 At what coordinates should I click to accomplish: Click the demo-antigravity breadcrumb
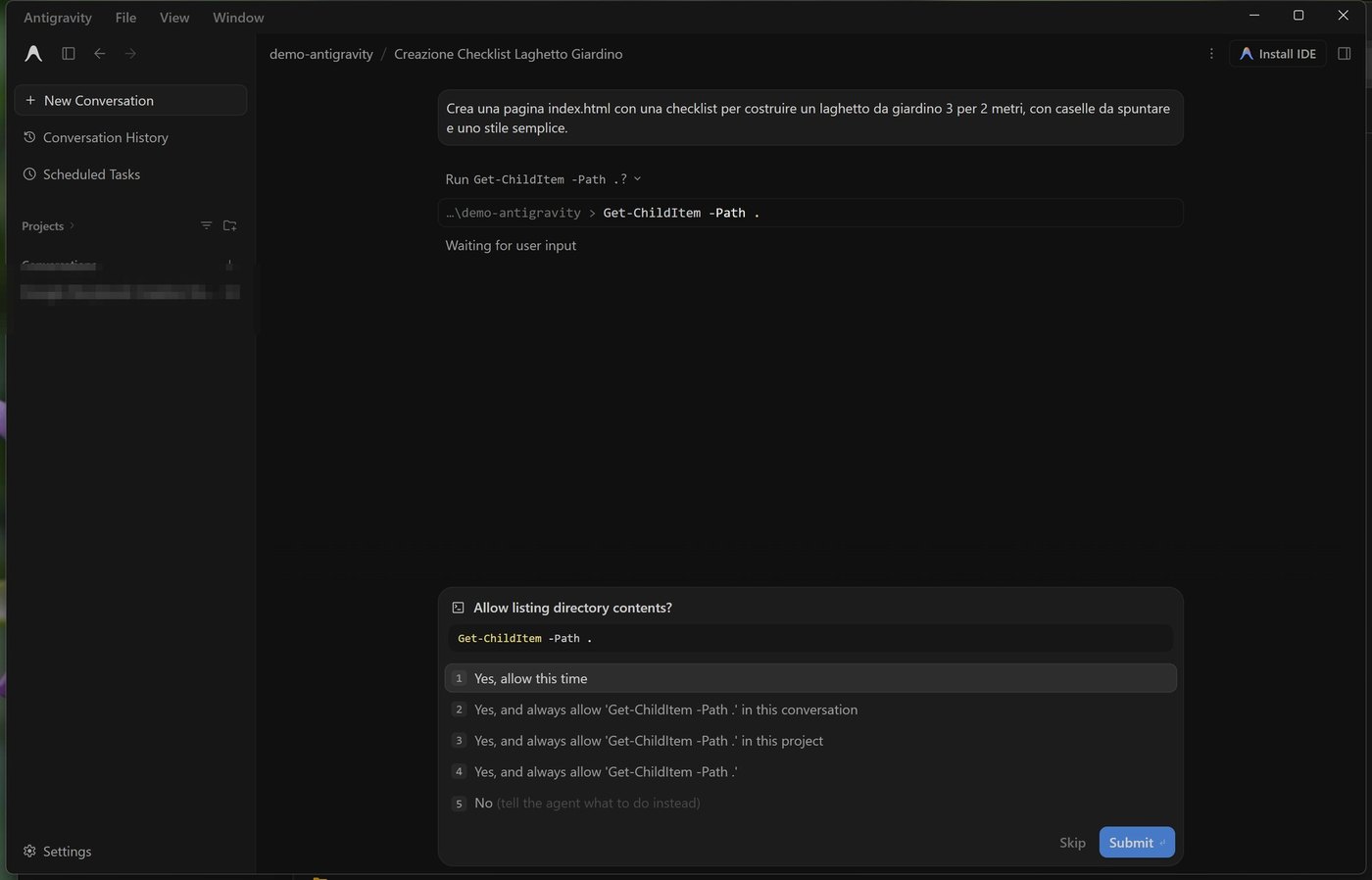321,54
